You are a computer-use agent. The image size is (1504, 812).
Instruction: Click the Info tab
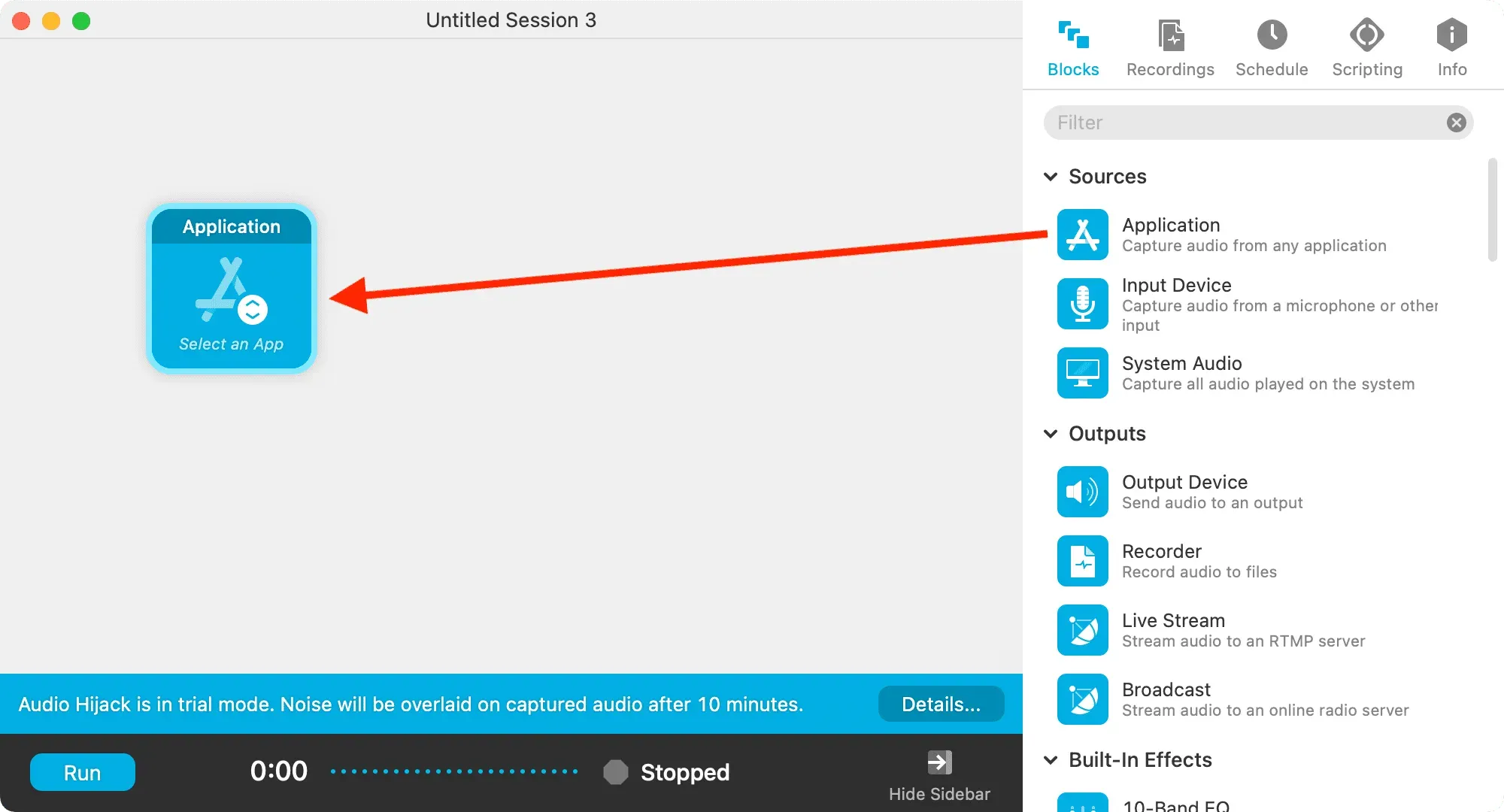tap(1450, 47)
